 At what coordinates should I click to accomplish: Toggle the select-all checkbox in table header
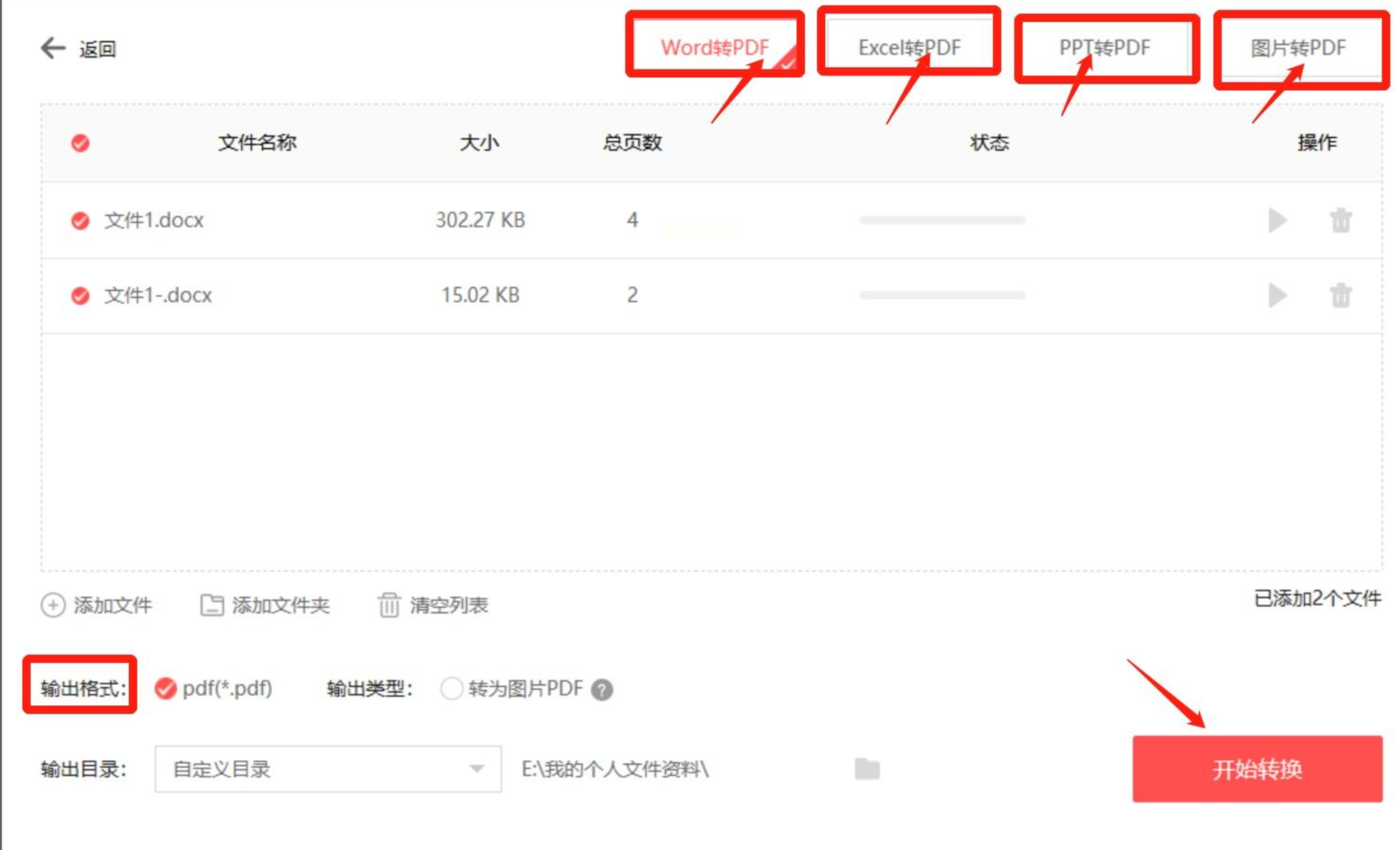click(80, 143)
